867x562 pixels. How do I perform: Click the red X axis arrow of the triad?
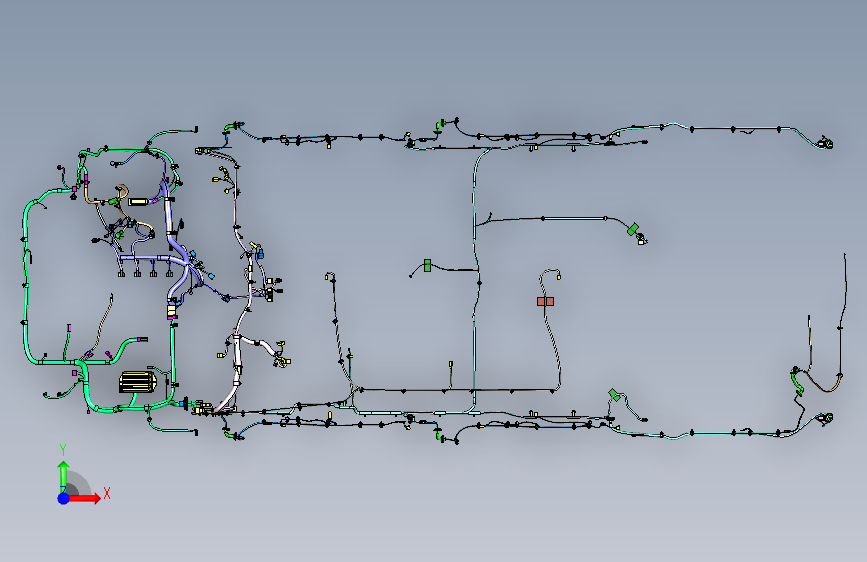coord(84,498)
